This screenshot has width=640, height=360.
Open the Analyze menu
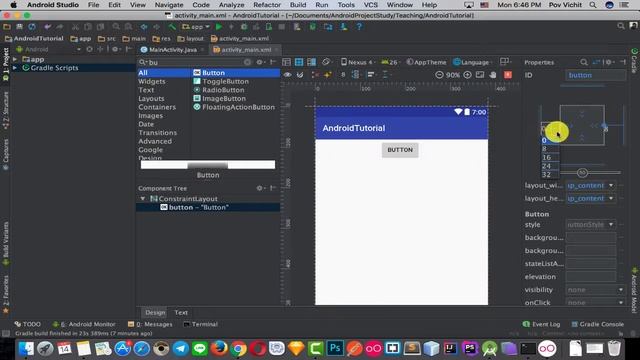231,5
